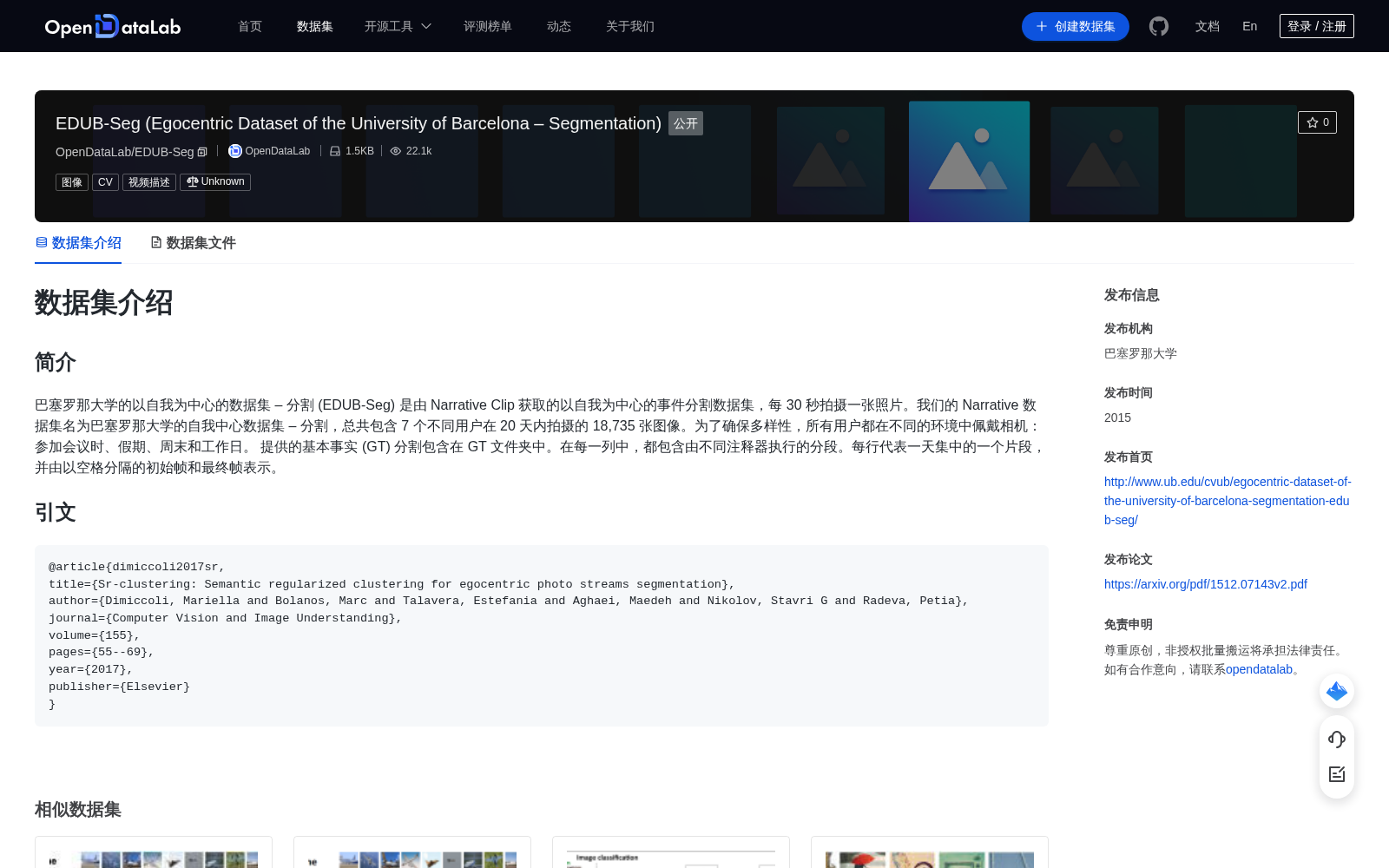Click the 发布信息 sidebar heading
1389x868 pixels.
1132,295
